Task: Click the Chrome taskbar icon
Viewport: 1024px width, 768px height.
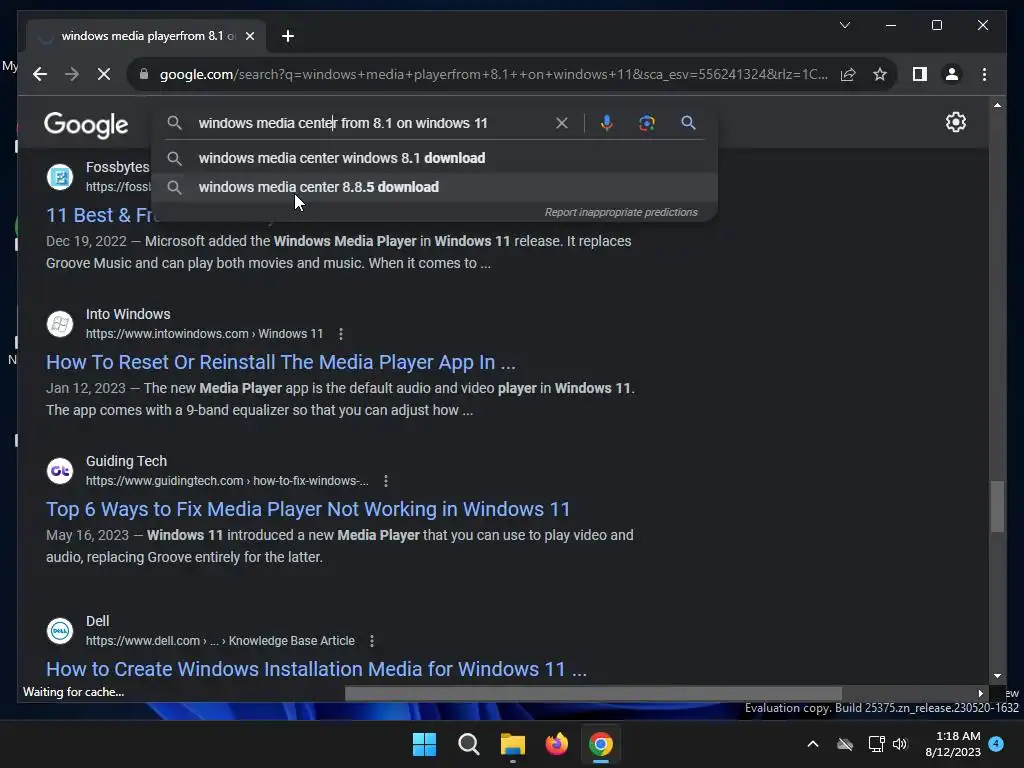Action: pos(601,744)
